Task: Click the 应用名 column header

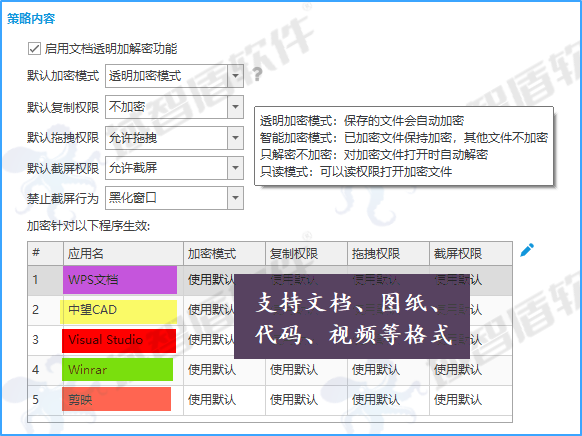Action: 123,253
